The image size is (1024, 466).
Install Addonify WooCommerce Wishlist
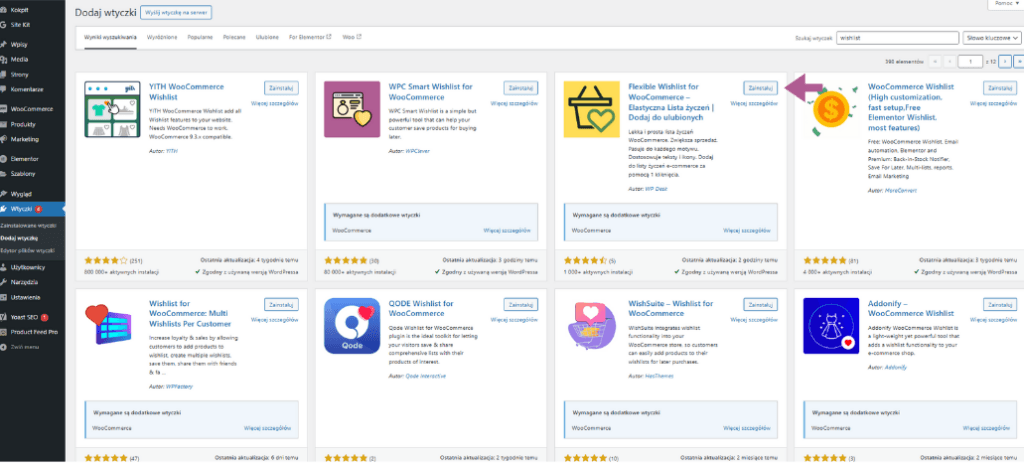[1000, 305]
